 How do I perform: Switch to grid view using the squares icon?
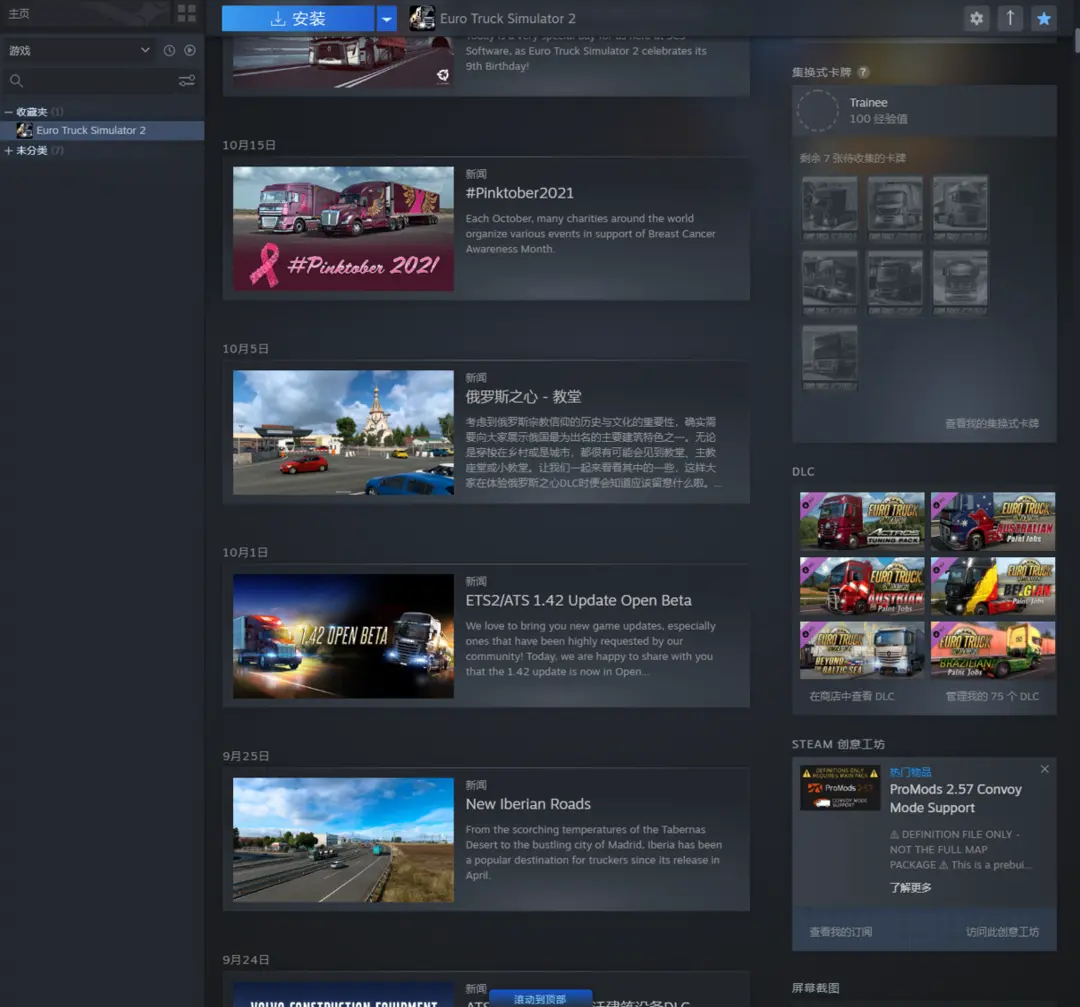tap(187, 13)
